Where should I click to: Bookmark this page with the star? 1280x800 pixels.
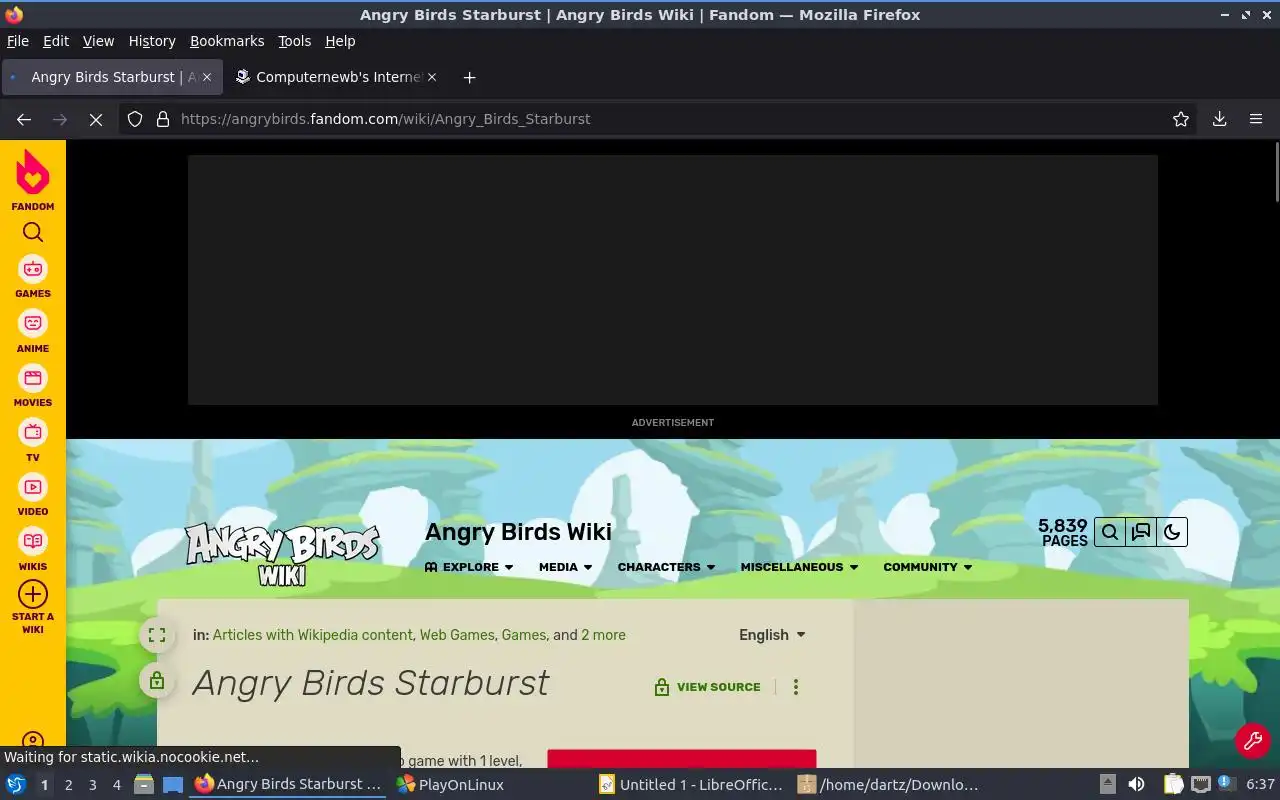point(1181,119)
